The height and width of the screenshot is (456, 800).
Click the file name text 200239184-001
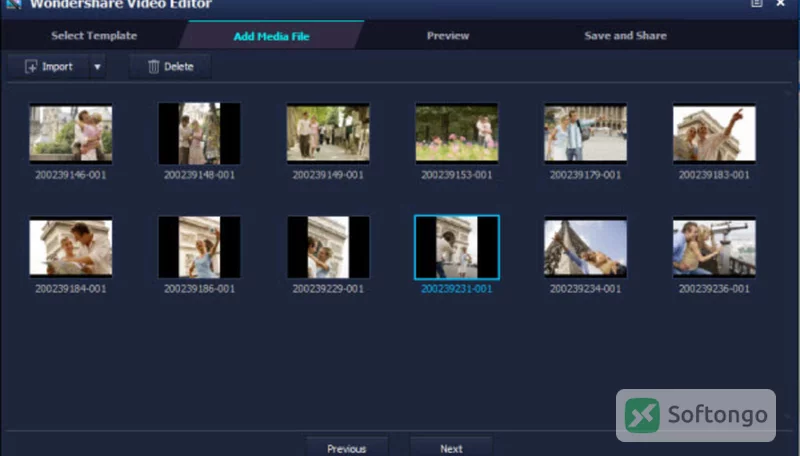pyautogui.click(x=71, y=289)
